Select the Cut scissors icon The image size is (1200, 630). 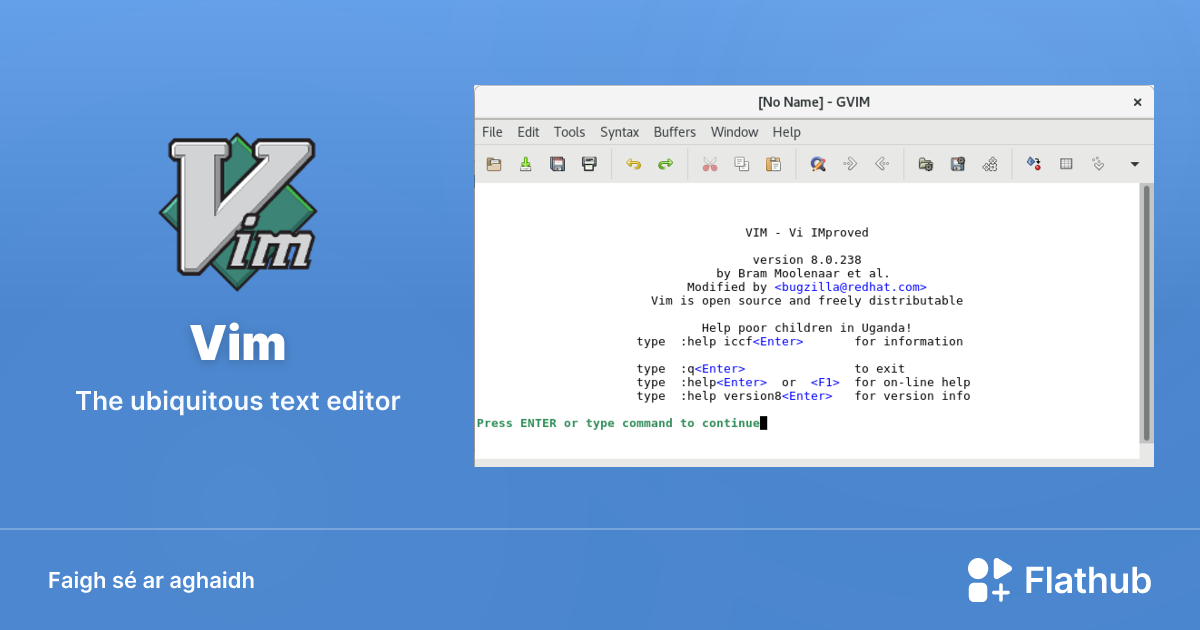coord(710,163)
